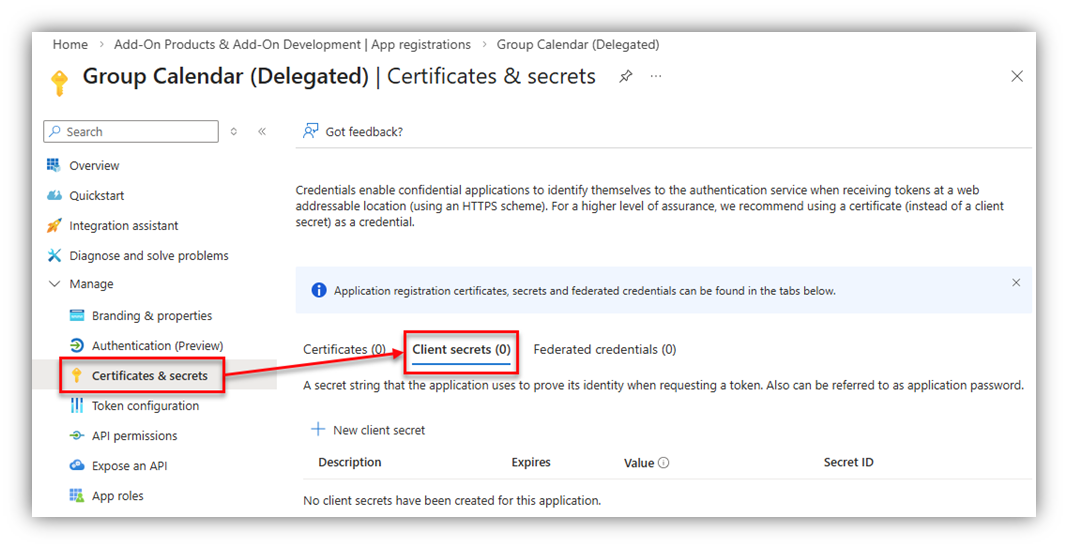Add a New client secret
Viewport: 1068px width, 549px height.
[x=368, y=430]
